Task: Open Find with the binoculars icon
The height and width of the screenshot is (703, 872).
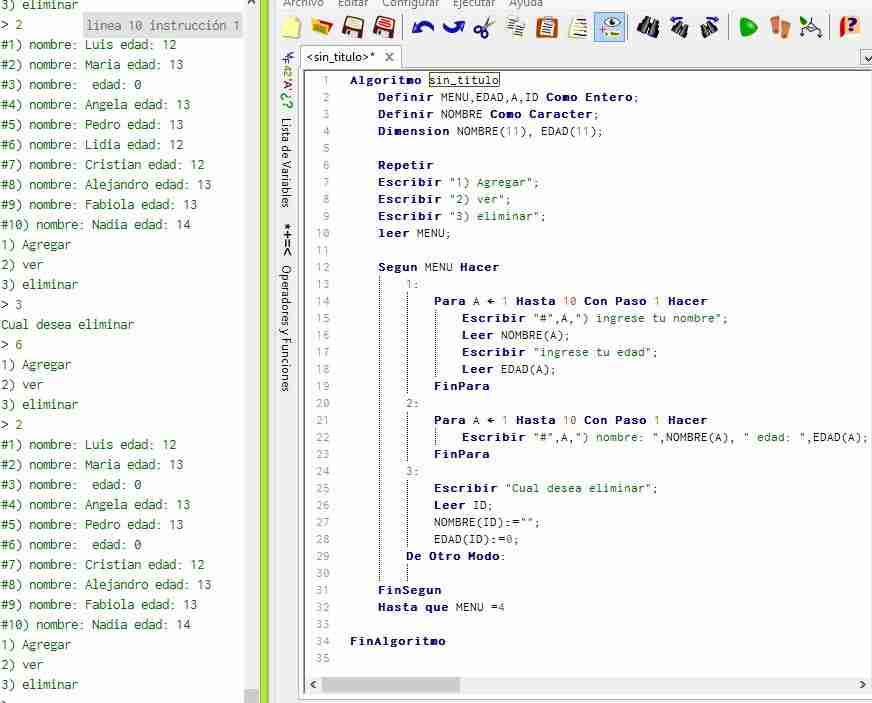Action: [648, 27]
